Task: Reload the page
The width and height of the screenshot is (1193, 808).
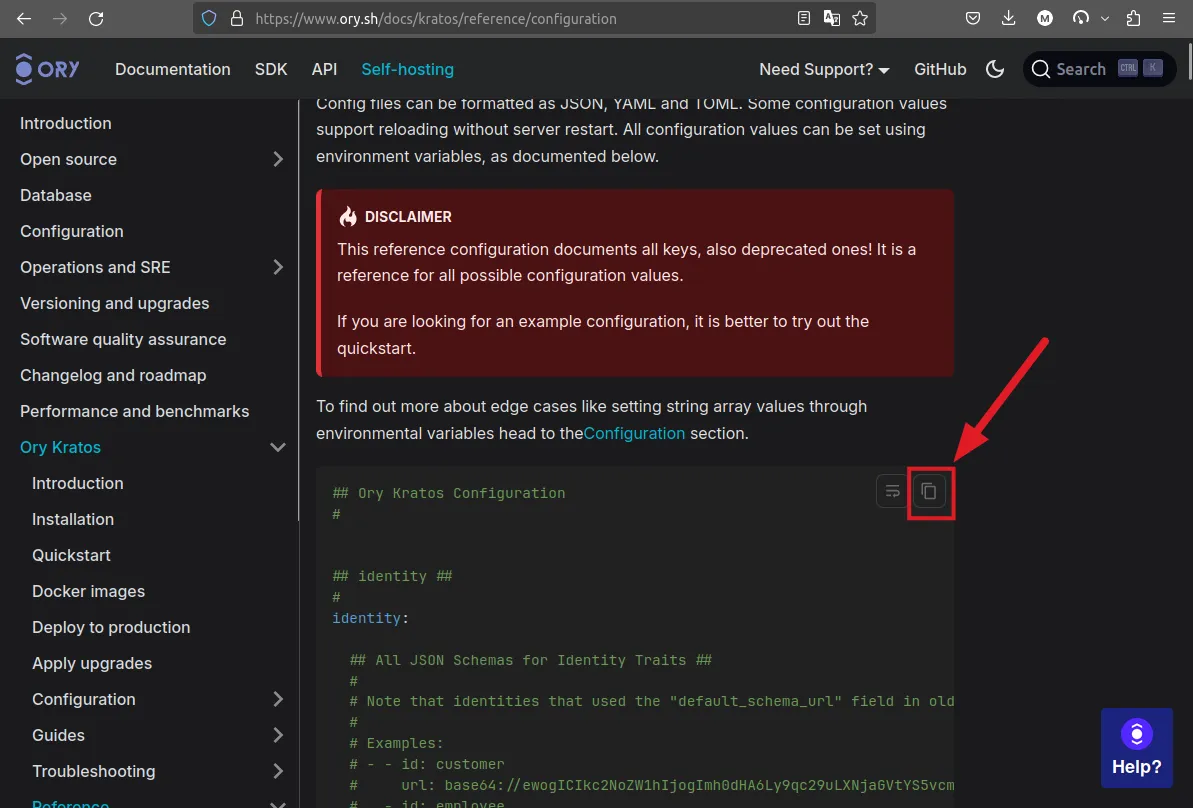Action: pyautogui.click(x=96, y=18)
